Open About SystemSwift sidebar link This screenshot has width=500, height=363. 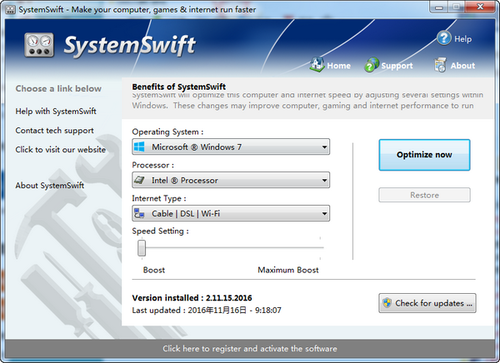click(x=50, y=185)
